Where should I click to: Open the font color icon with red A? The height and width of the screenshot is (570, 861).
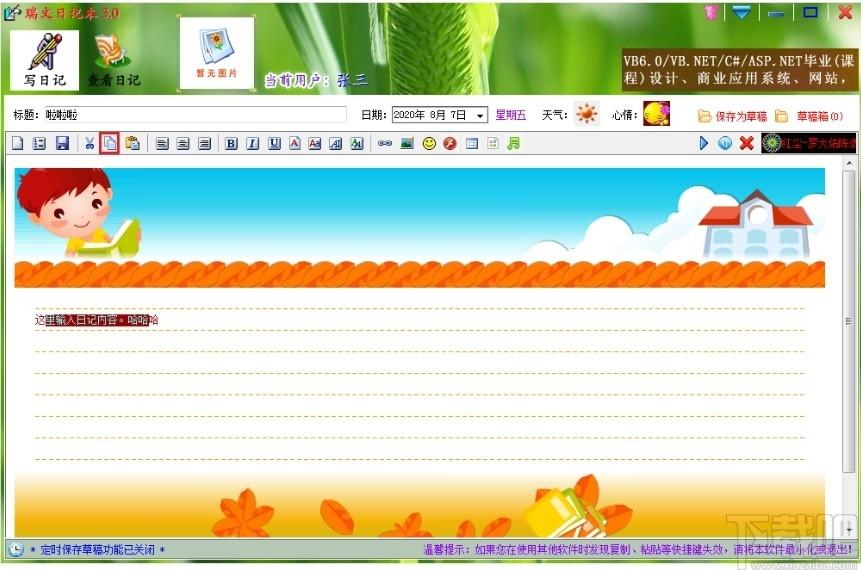[295, 143]
